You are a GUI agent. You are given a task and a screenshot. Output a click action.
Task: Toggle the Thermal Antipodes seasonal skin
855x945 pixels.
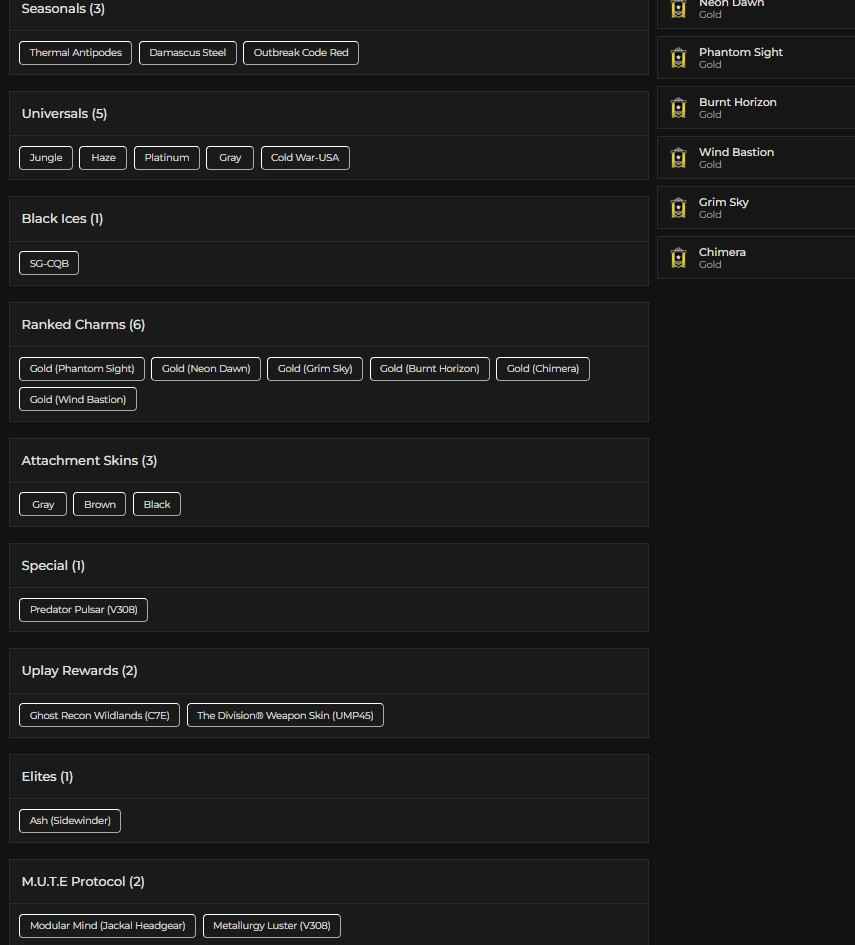[75, 52]
